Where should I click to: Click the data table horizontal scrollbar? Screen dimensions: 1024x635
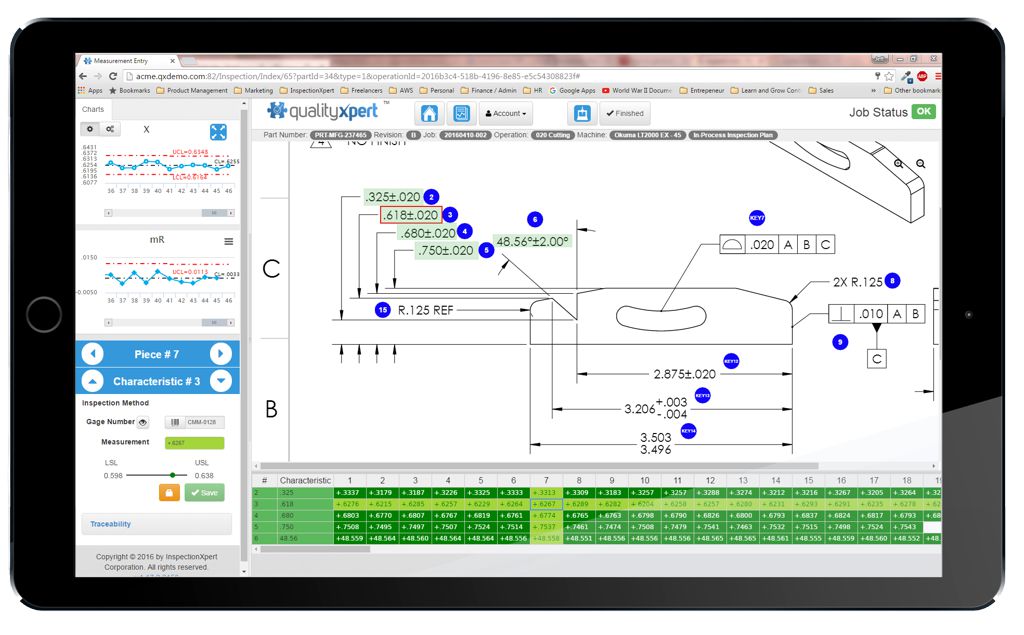[x=315, y=549]
